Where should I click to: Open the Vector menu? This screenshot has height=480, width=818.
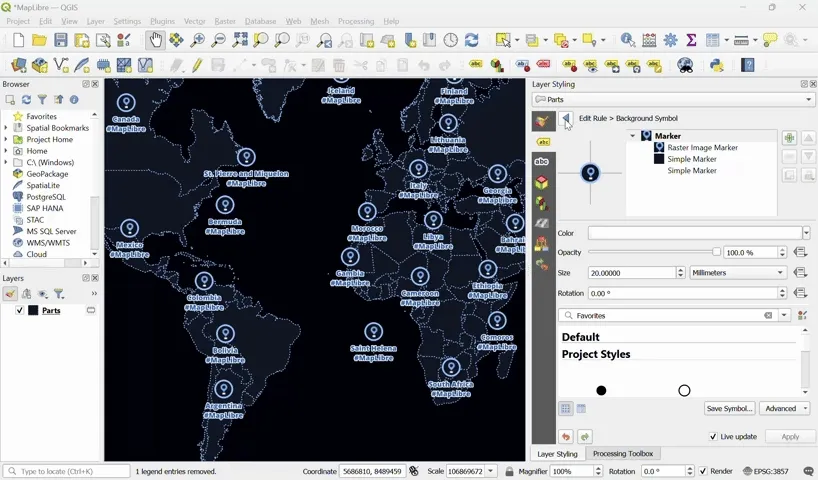click(x=194, y=21)
